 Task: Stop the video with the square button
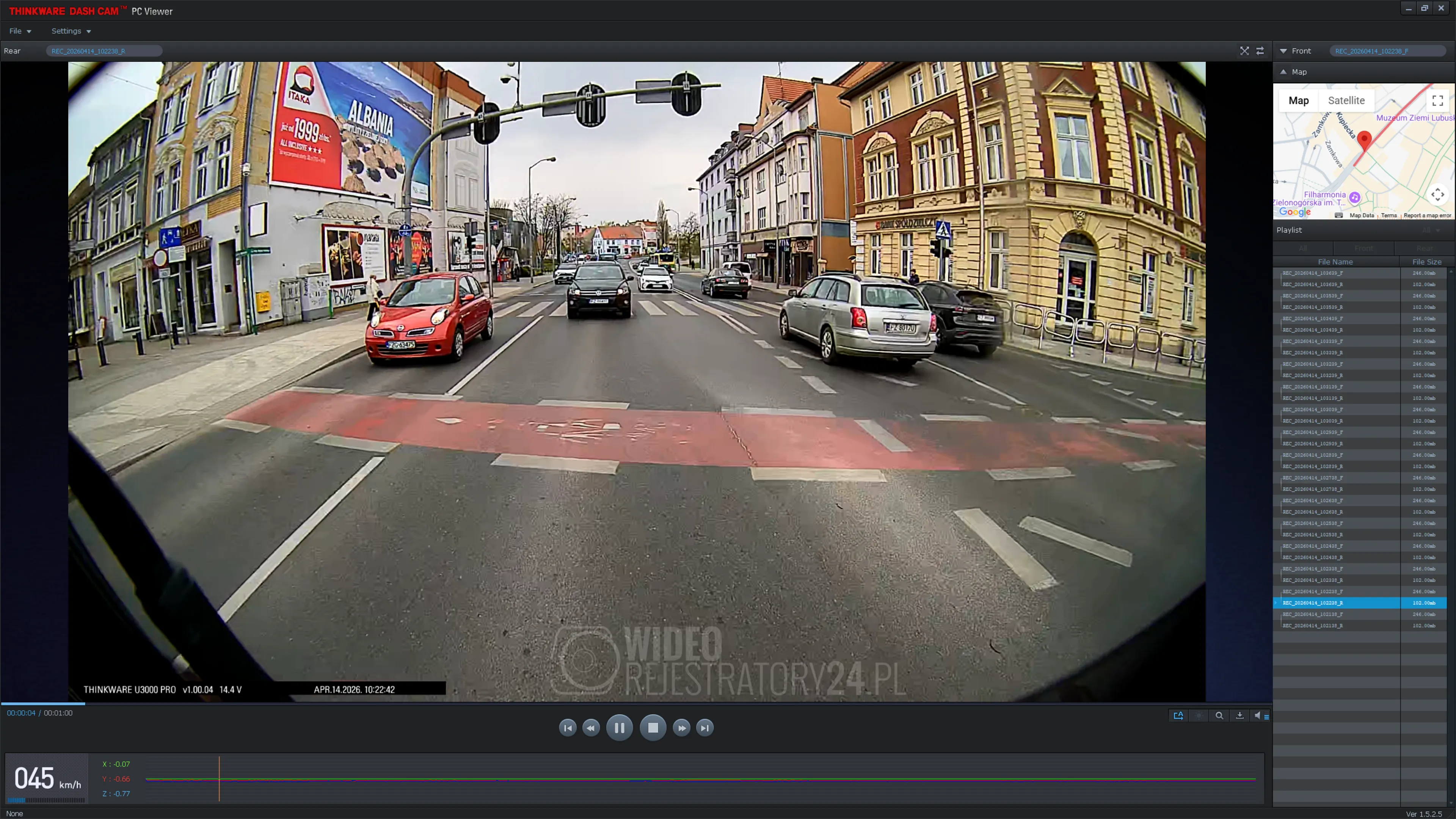653,728
